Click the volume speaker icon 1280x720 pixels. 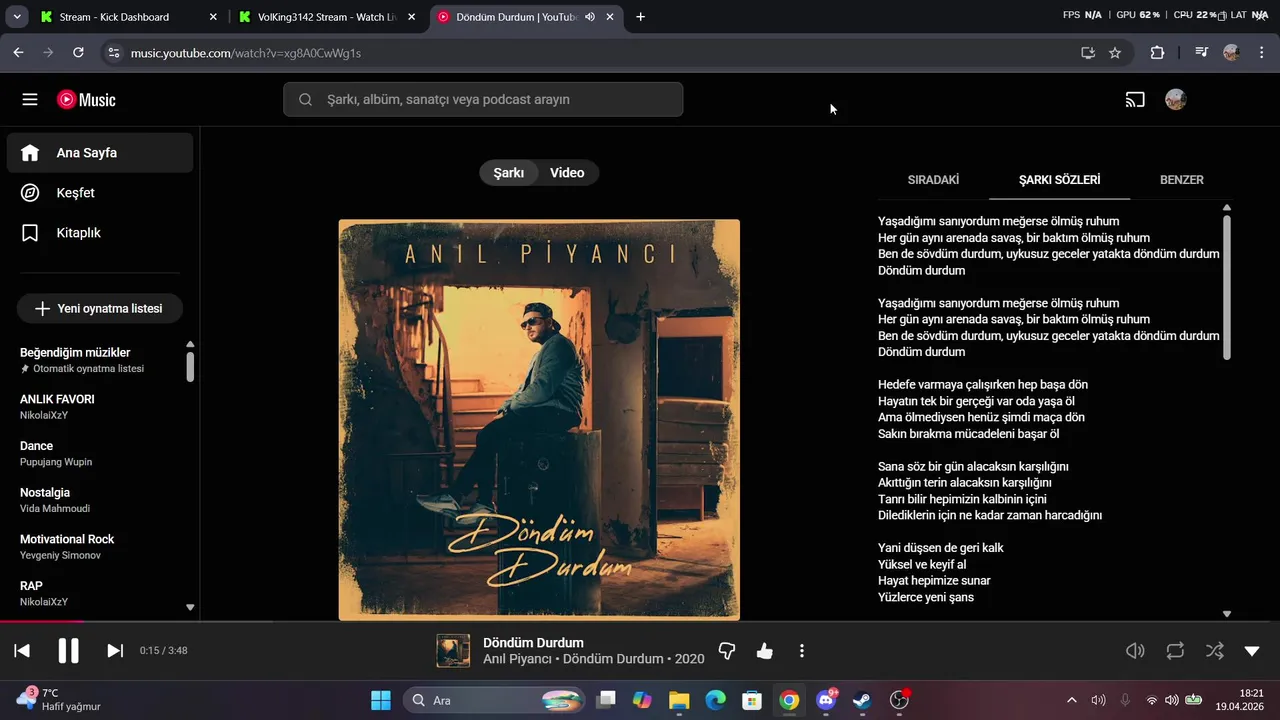click(x=1135, y=651)
